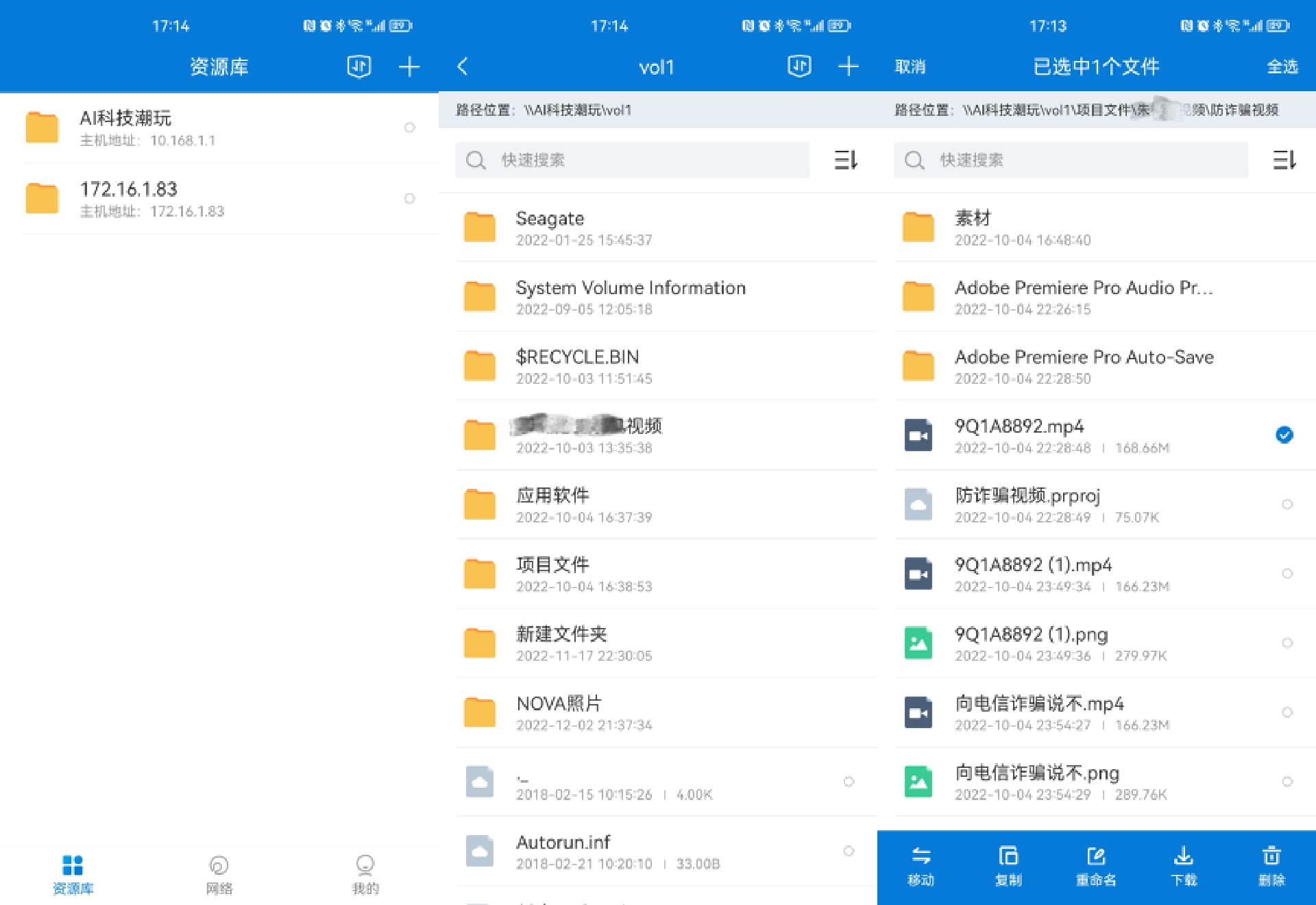Check the 向电信诈骗说不.mp4 selection circle
The width and height of the screenshot is (1316, 905).
click(x=1287, y=712)
